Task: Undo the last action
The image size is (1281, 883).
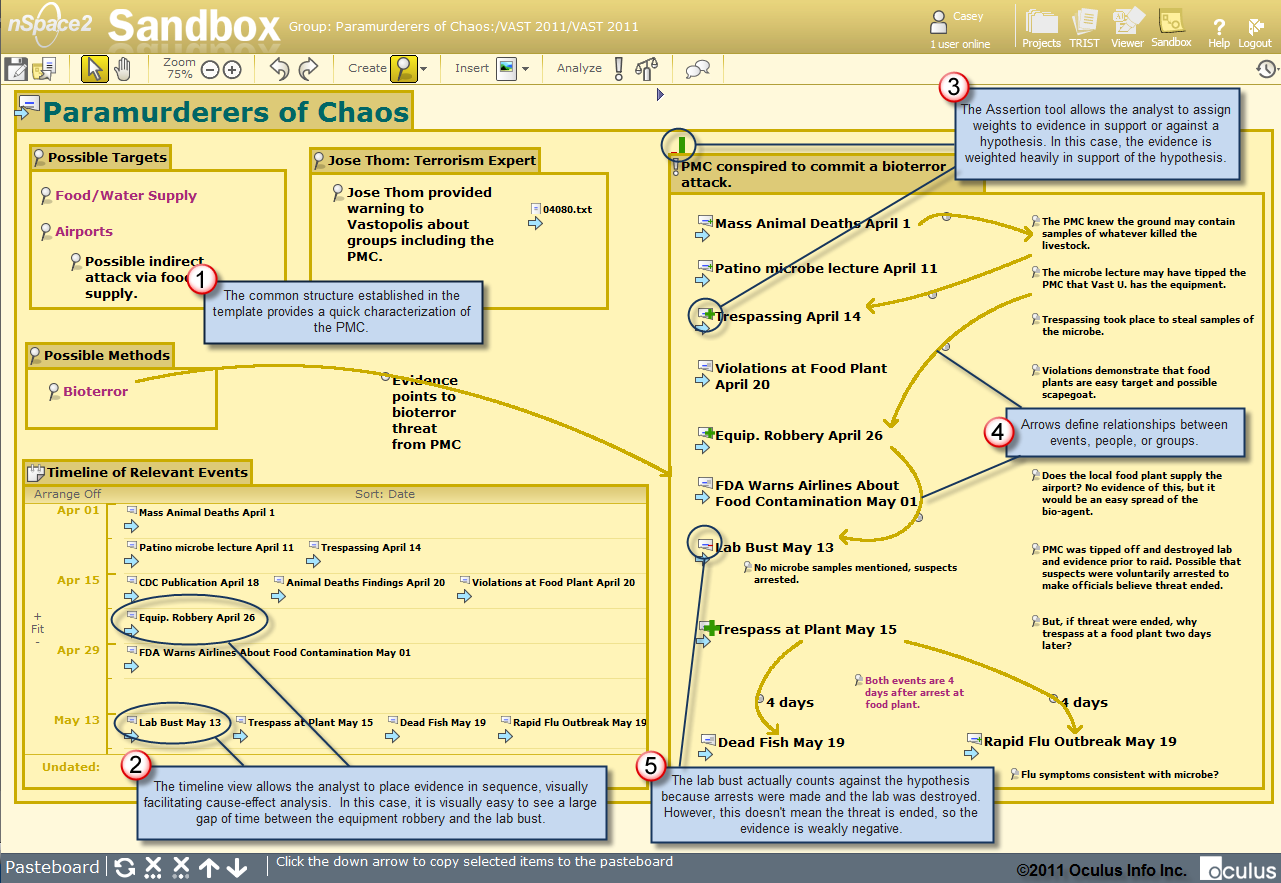Action: [x=280, y=69]
